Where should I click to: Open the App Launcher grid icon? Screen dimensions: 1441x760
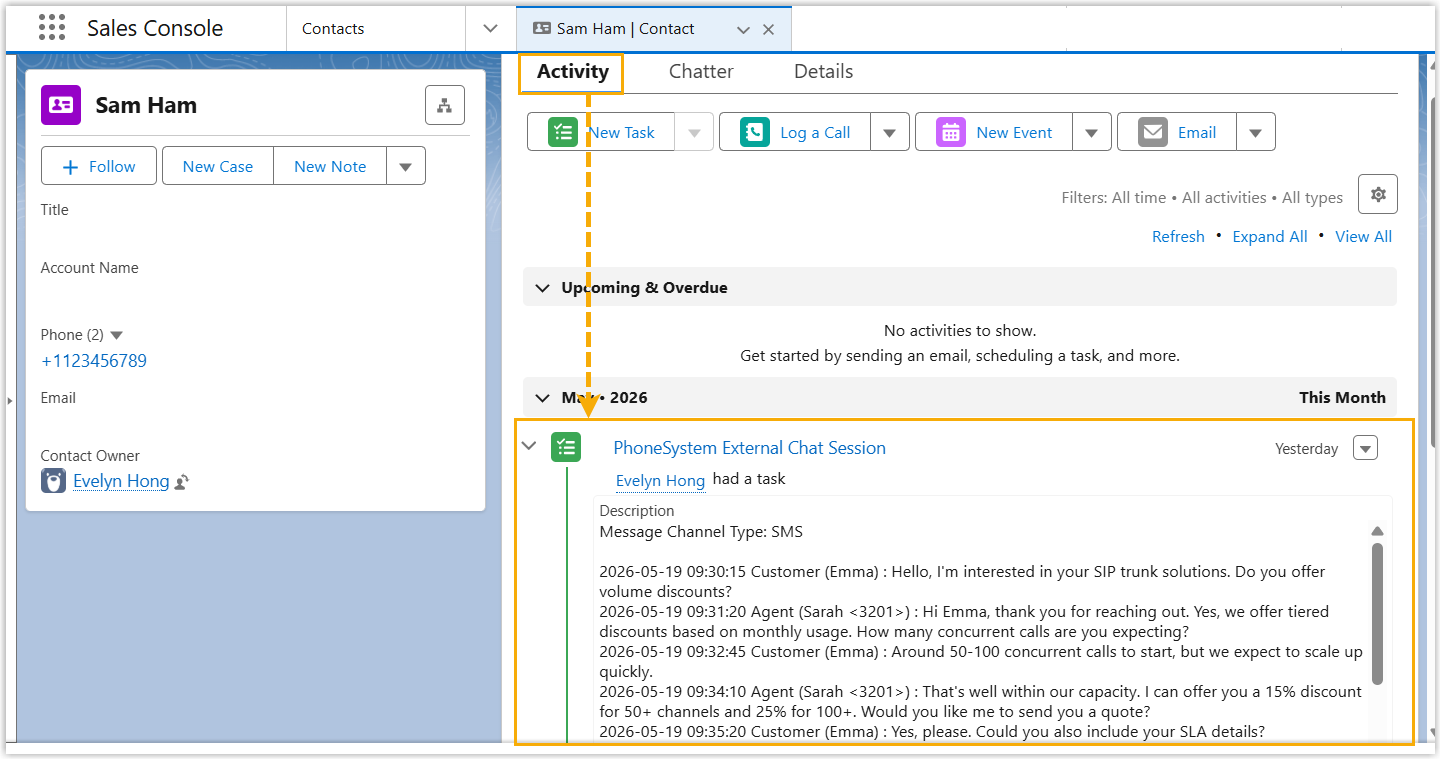52,28
